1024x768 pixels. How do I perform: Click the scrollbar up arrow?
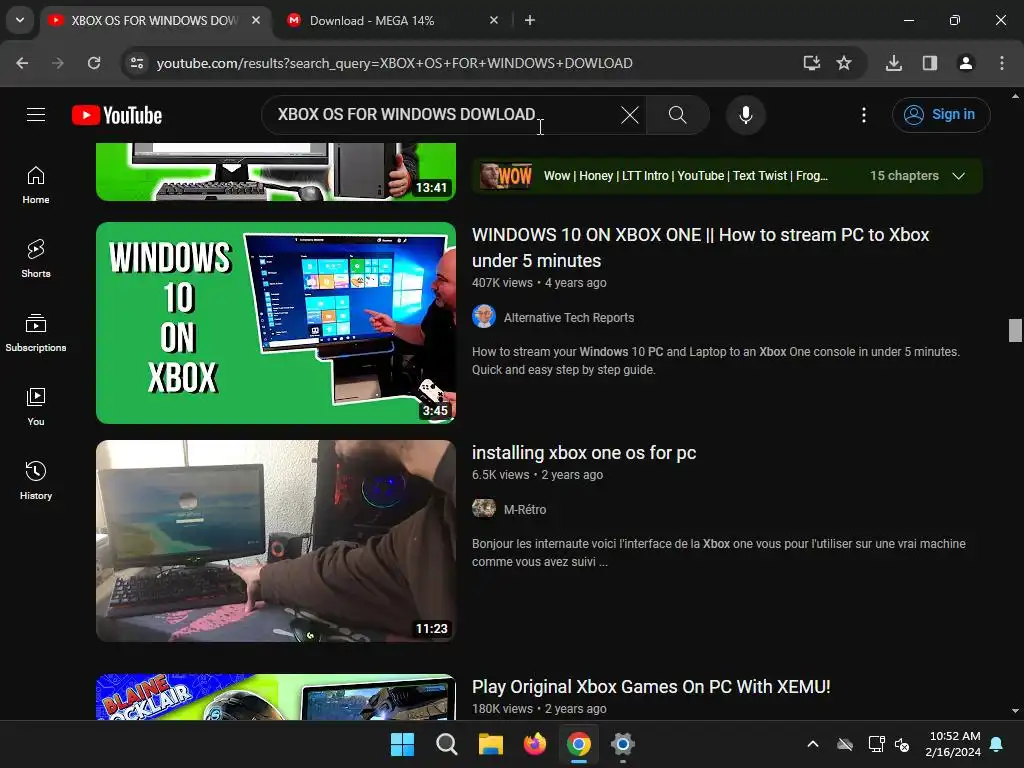[1015, 96]
